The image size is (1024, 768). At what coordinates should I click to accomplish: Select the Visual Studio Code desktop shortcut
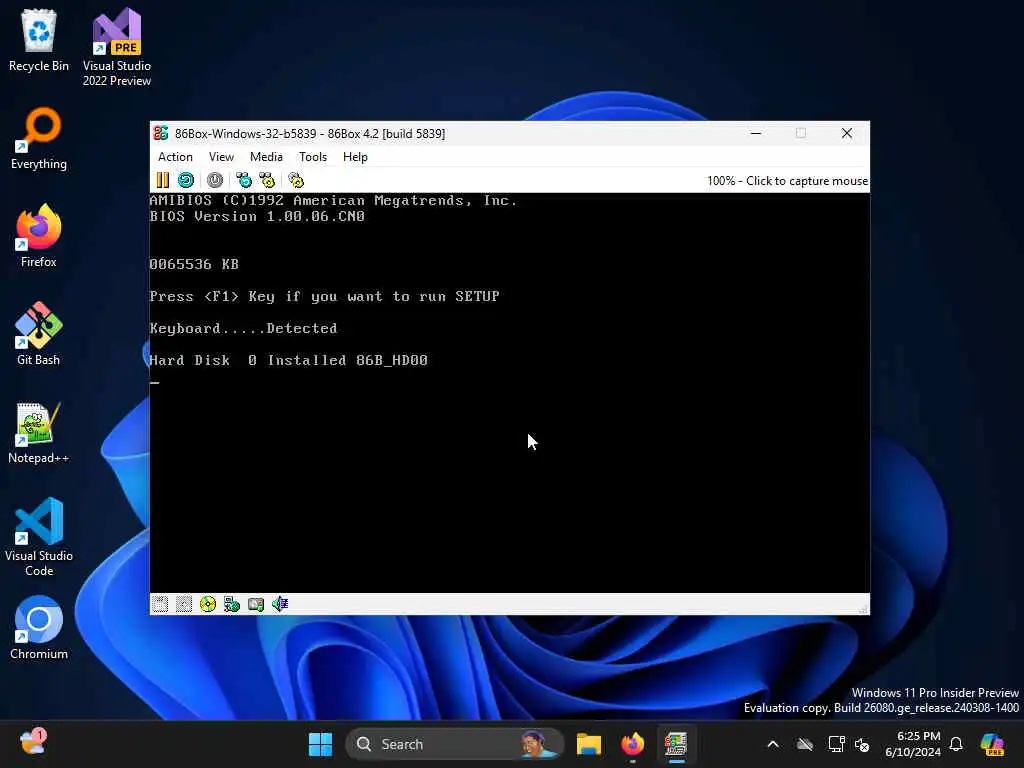39,537
